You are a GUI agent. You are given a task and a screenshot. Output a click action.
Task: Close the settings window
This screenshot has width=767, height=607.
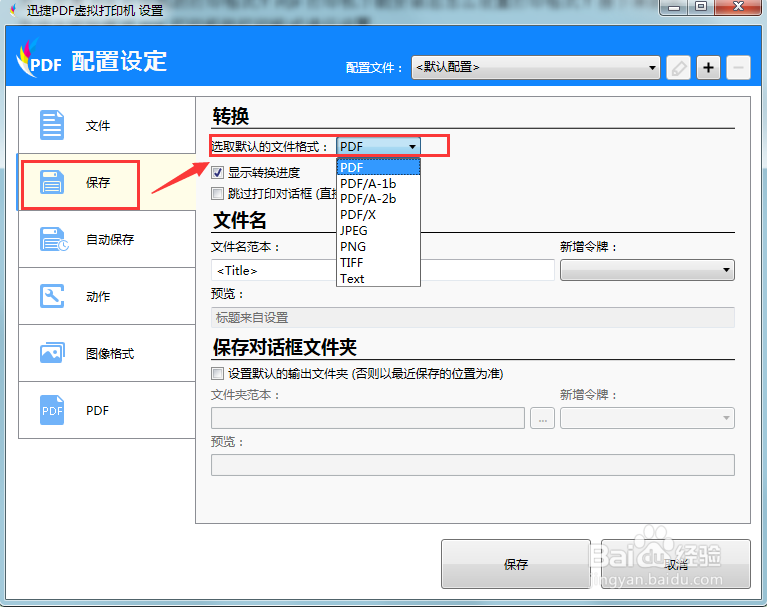click(x=738, y=7)
